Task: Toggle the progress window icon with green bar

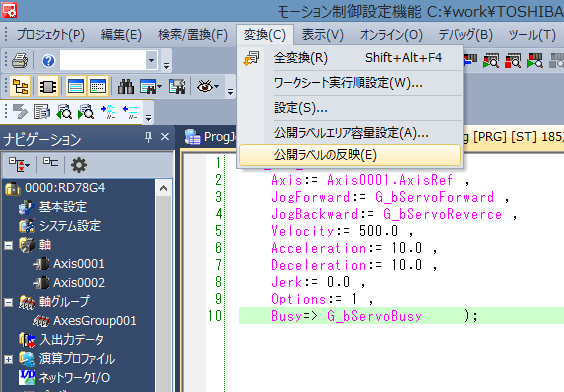Action: coord(98,87)
